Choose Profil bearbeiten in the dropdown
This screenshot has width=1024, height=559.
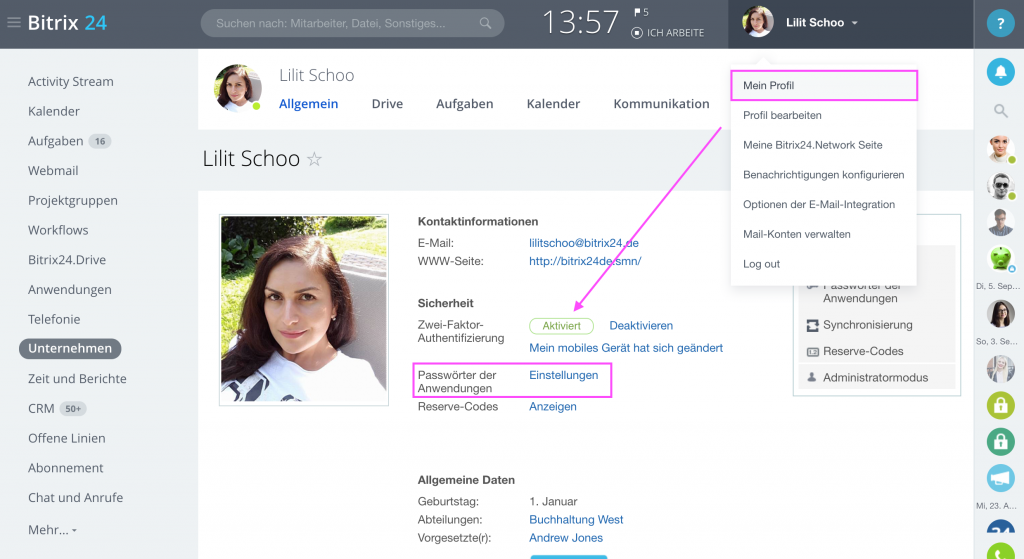pos(782,116)
